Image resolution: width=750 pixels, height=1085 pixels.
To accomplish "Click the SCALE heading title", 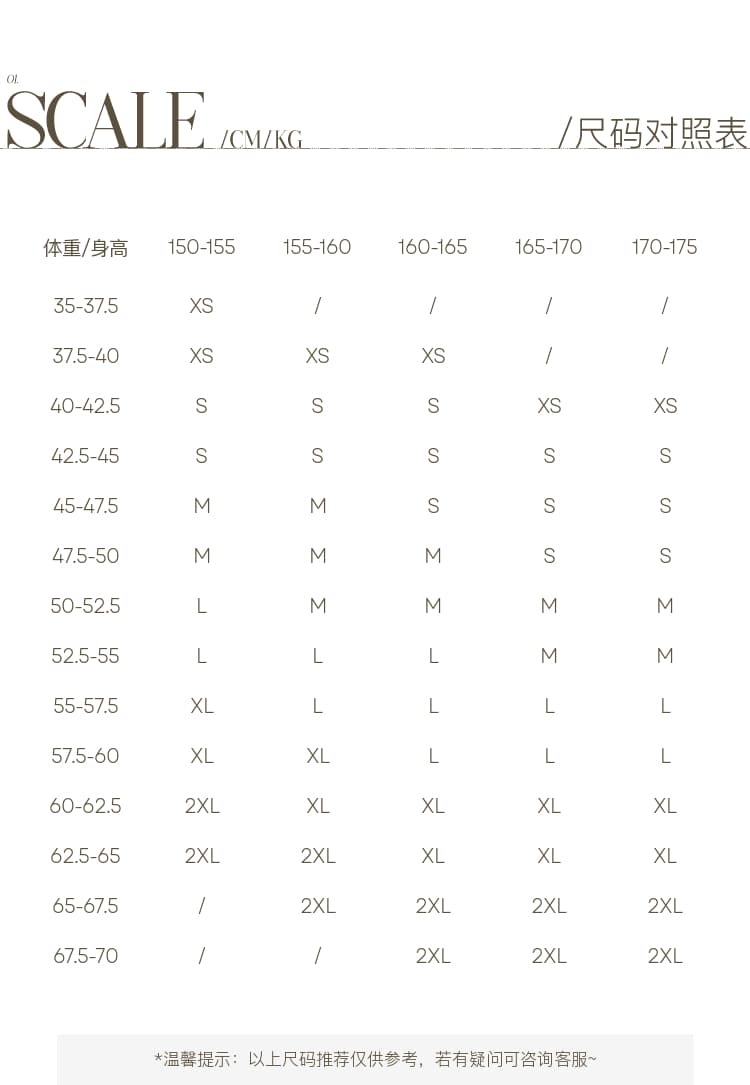I will (105, 121).
